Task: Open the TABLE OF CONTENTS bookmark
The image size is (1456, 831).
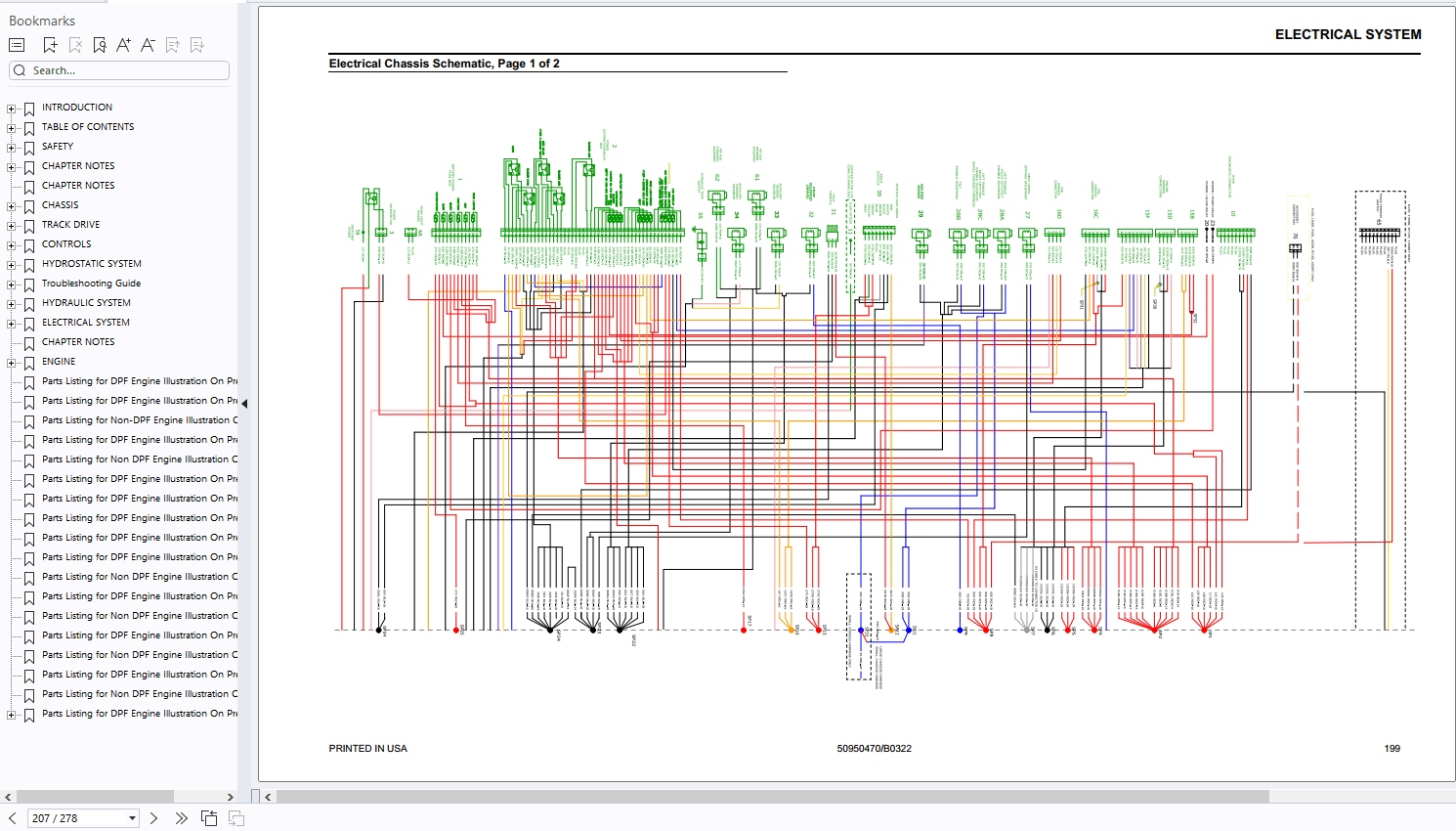Action: click(x=88, y=127)
